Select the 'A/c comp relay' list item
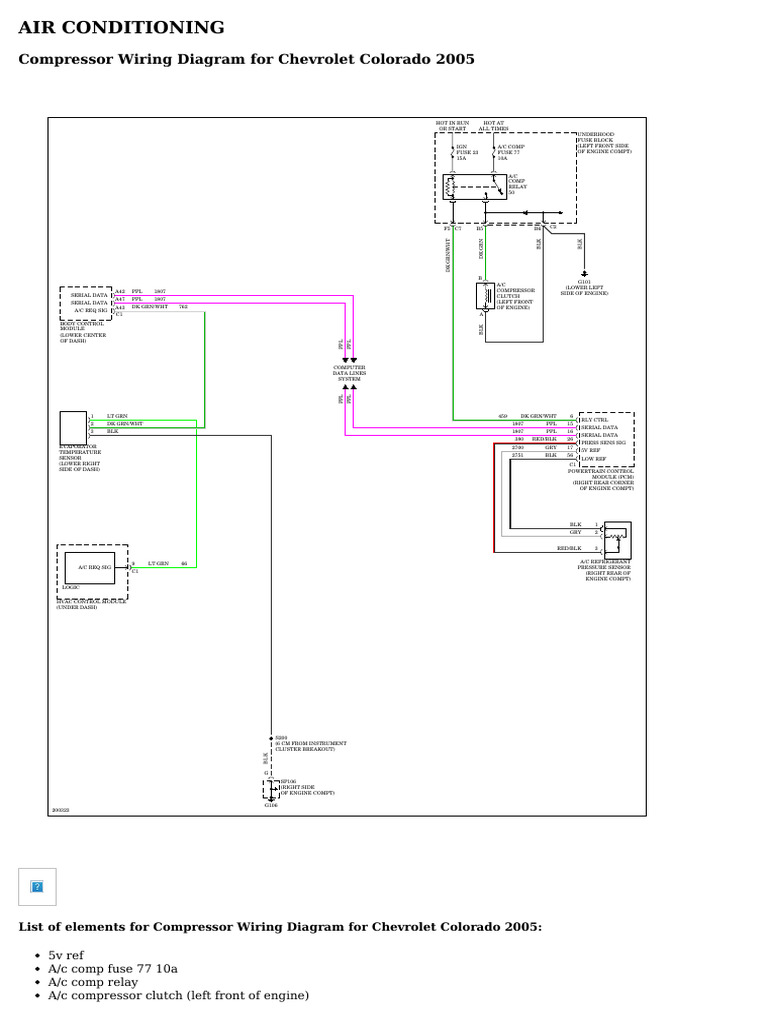 (93, 982)
